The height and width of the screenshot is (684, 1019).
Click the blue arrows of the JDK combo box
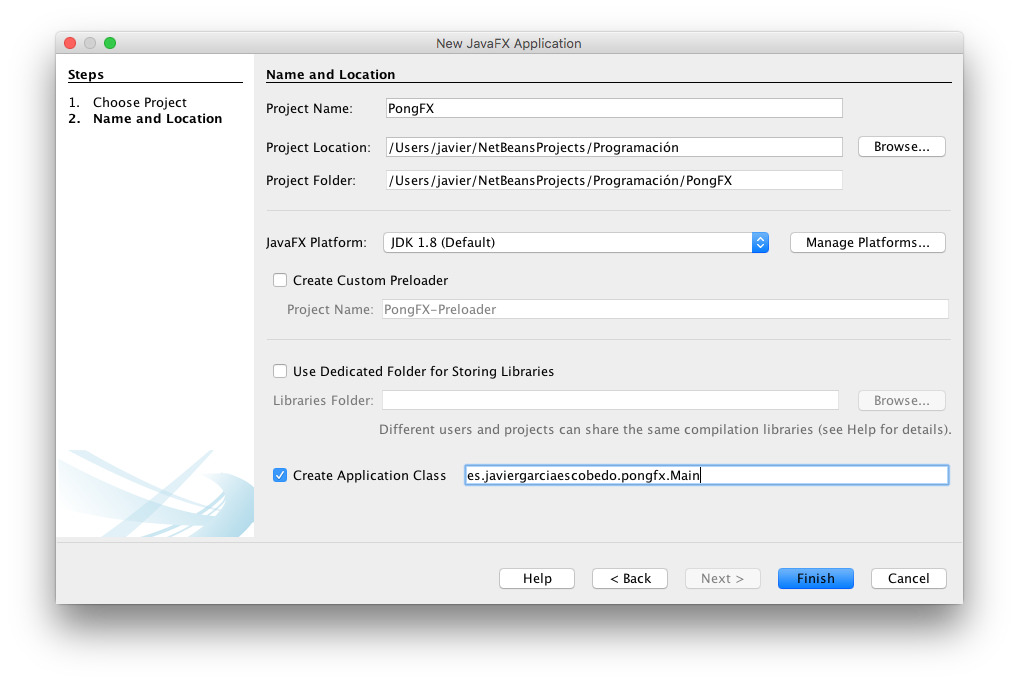pos(760,243)
